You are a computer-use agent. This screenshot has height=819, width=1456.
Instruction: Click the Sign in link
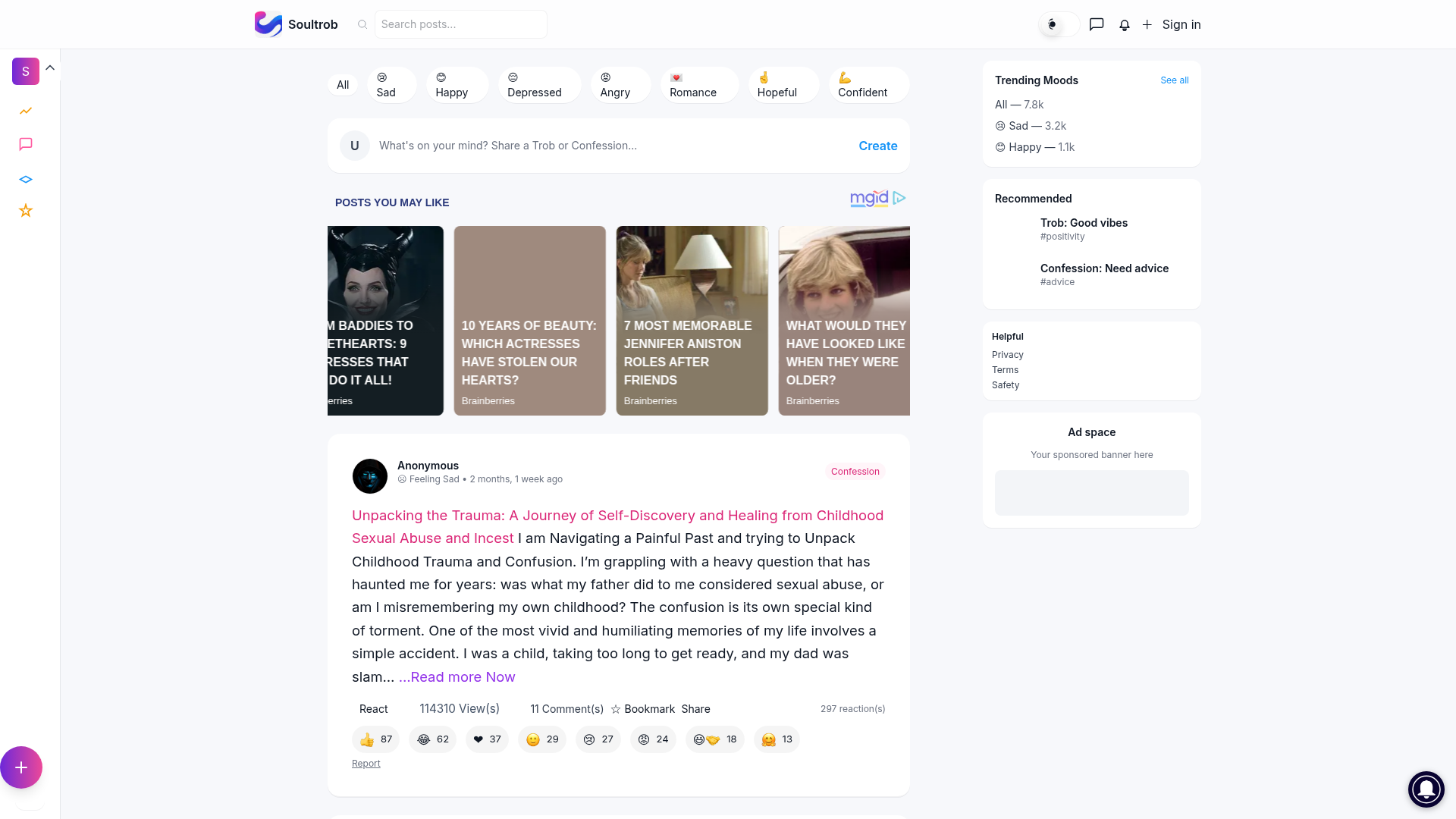point(1181,24)
